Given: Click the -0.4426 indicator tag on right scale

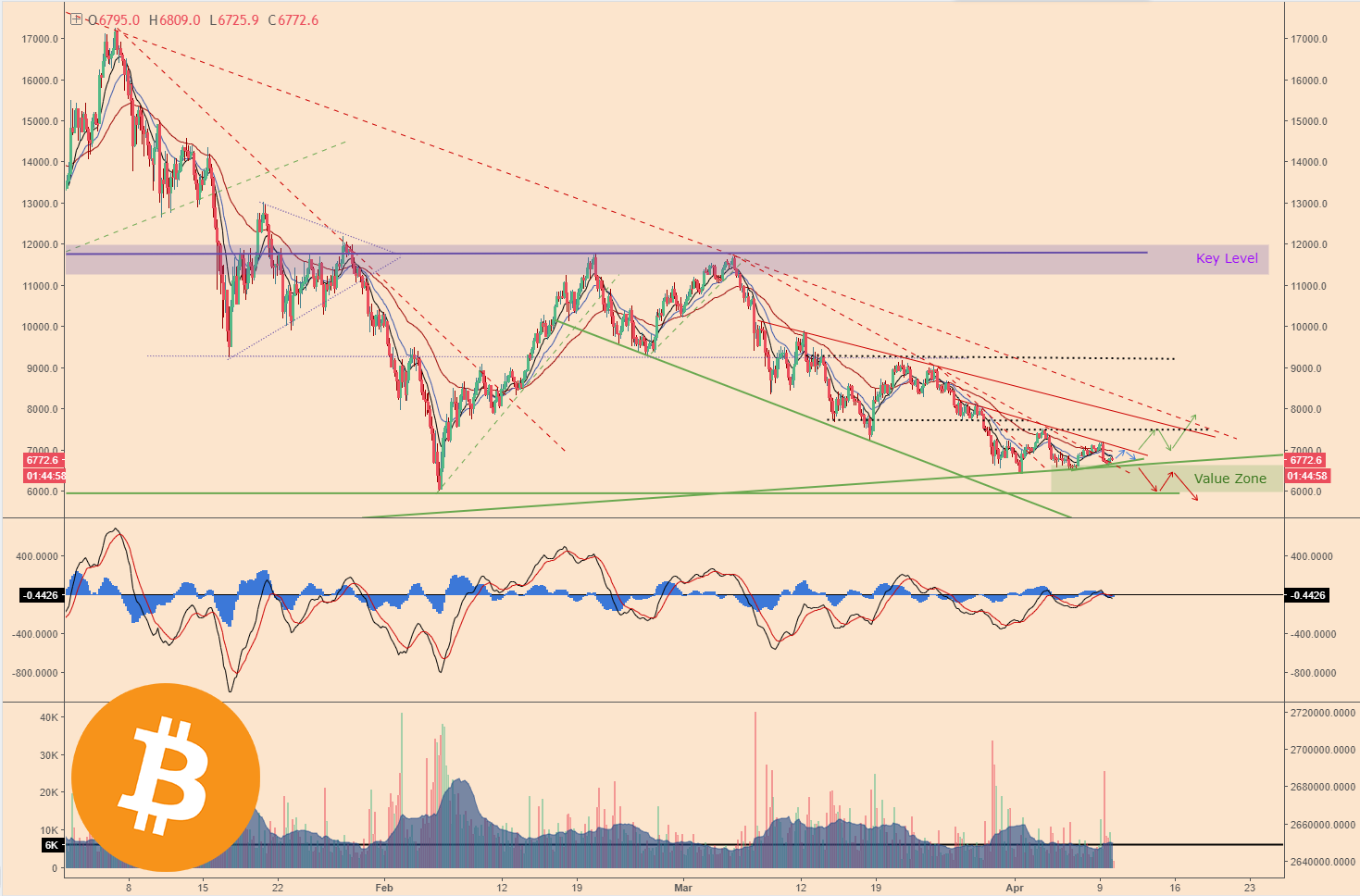Looking at the screenshot, I should 1307,595.
